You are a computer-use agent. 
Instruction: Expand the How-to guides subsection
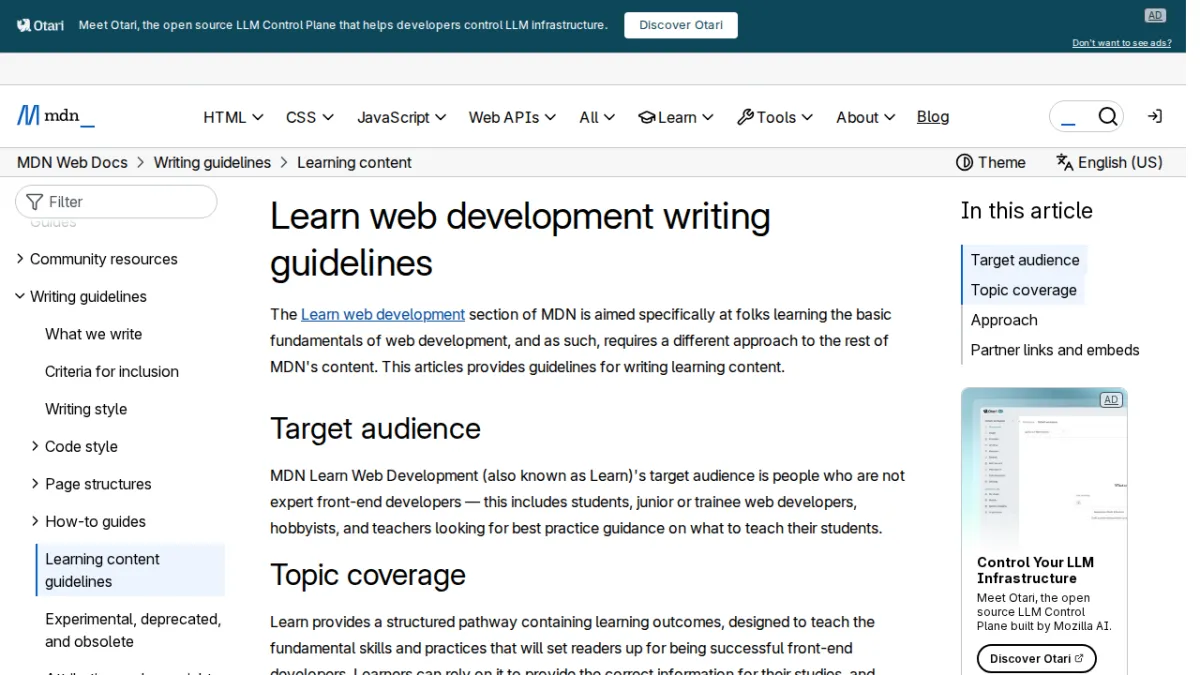[35, 521]
